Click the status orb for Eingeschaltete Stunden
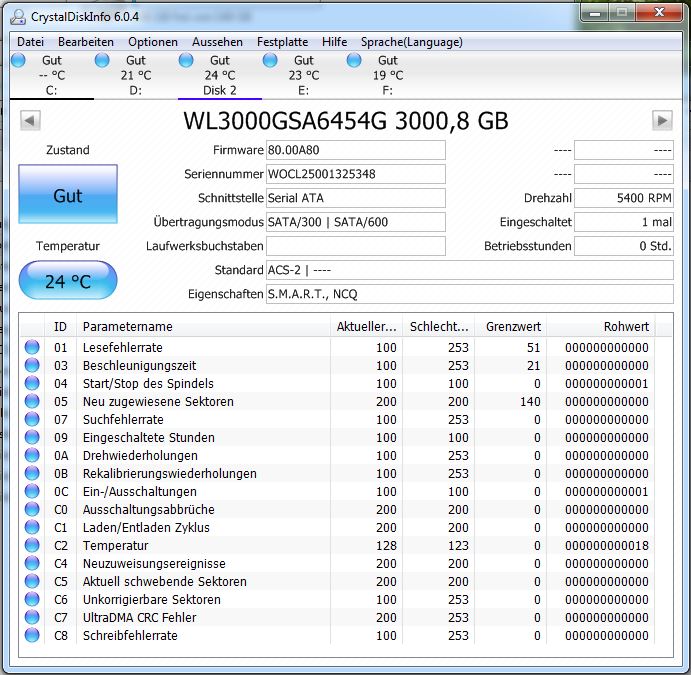 pos(32,438)
